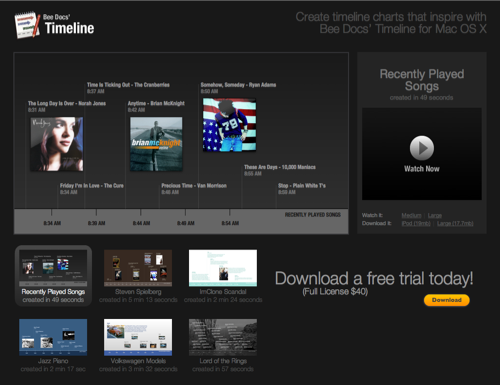
Task: Click the Brian McKnight album cover
Action: pyautogui.click(x=156, y=144)
